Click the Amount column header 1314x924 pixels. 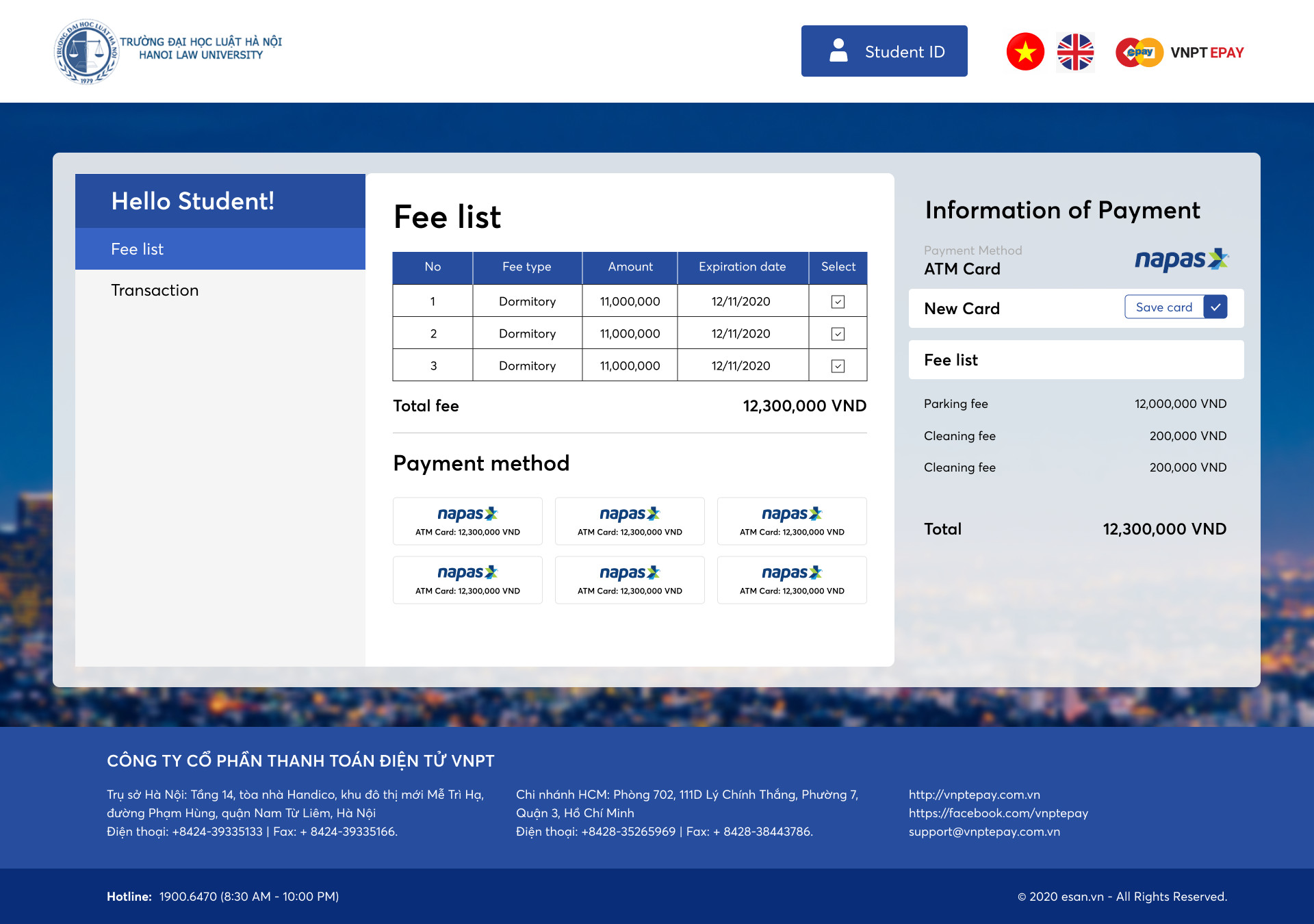click(630, 268)
